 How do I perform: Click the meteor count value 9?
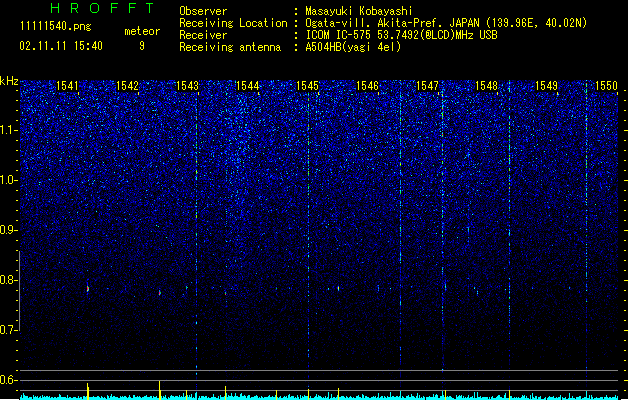pos(142,46)
